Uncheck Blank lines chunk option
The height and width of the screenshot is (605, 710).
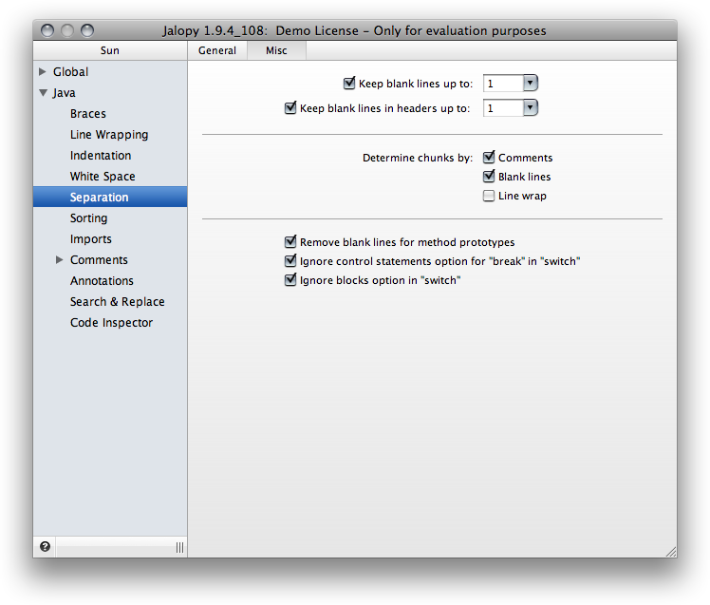click(489, 176)
